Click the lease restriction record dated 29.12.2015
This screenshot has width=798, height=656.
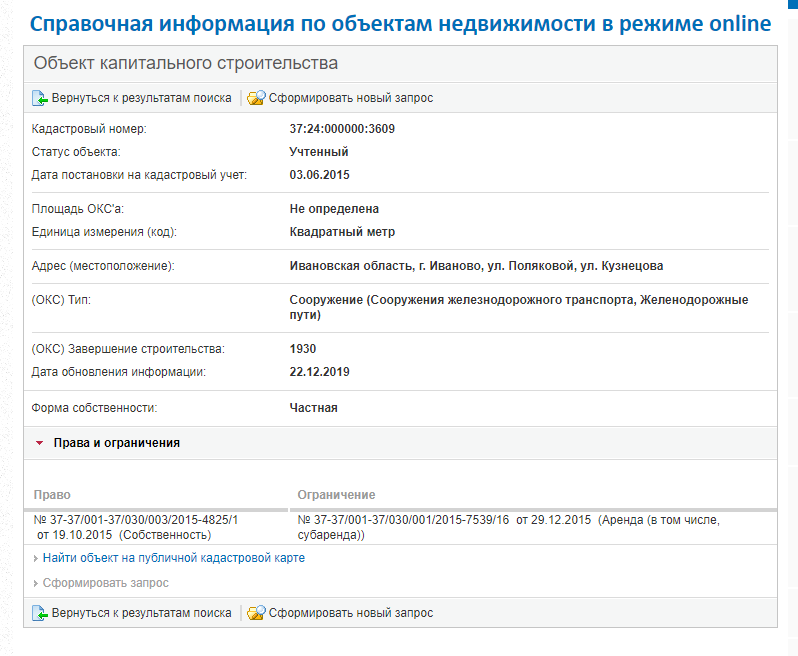[x=508, y=527]
